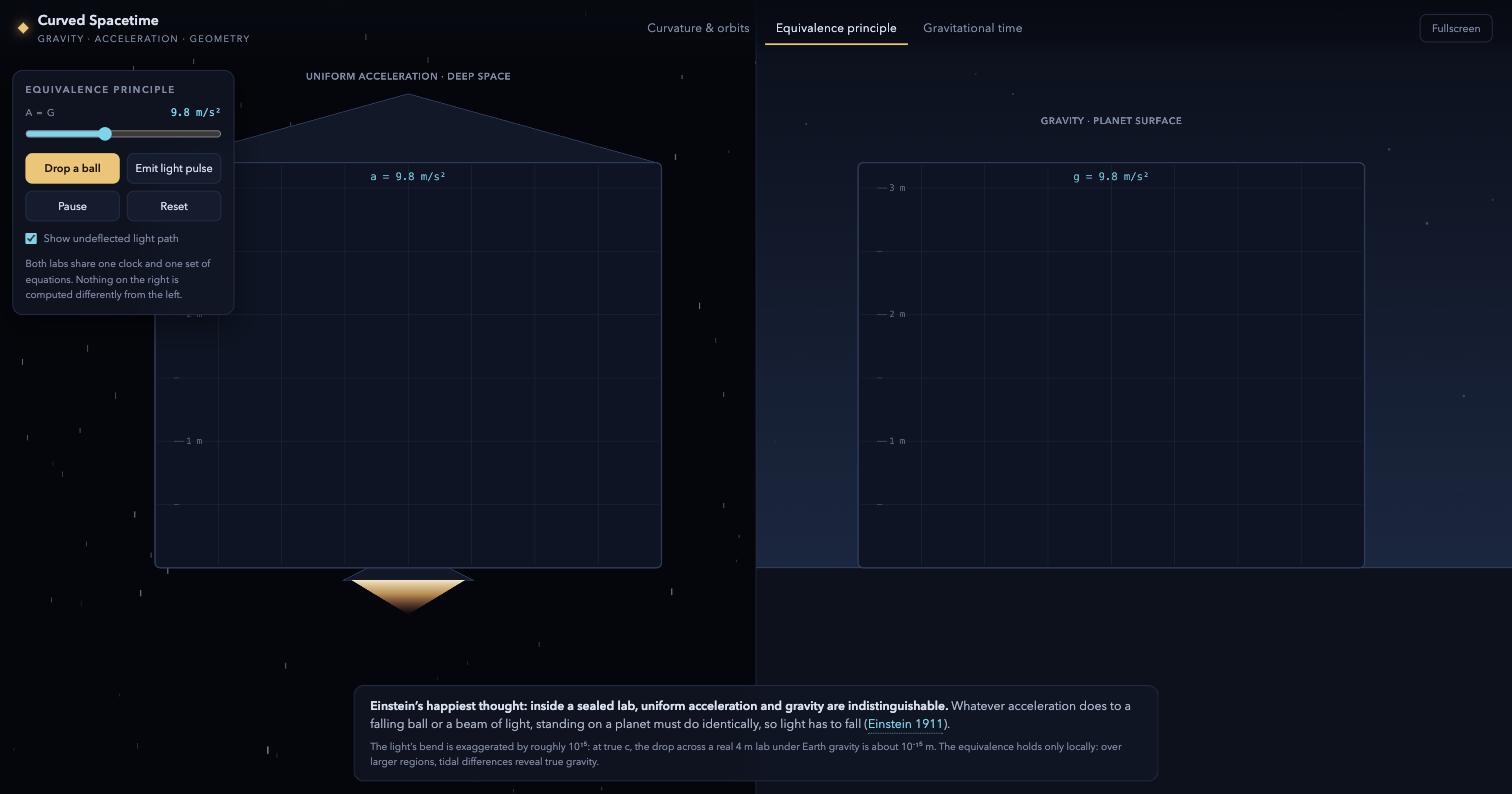The width and height of the screenshot is (1512, 794).
Task: Click the Curved Spacetime diamond logo icon
Action: (23, 28)
